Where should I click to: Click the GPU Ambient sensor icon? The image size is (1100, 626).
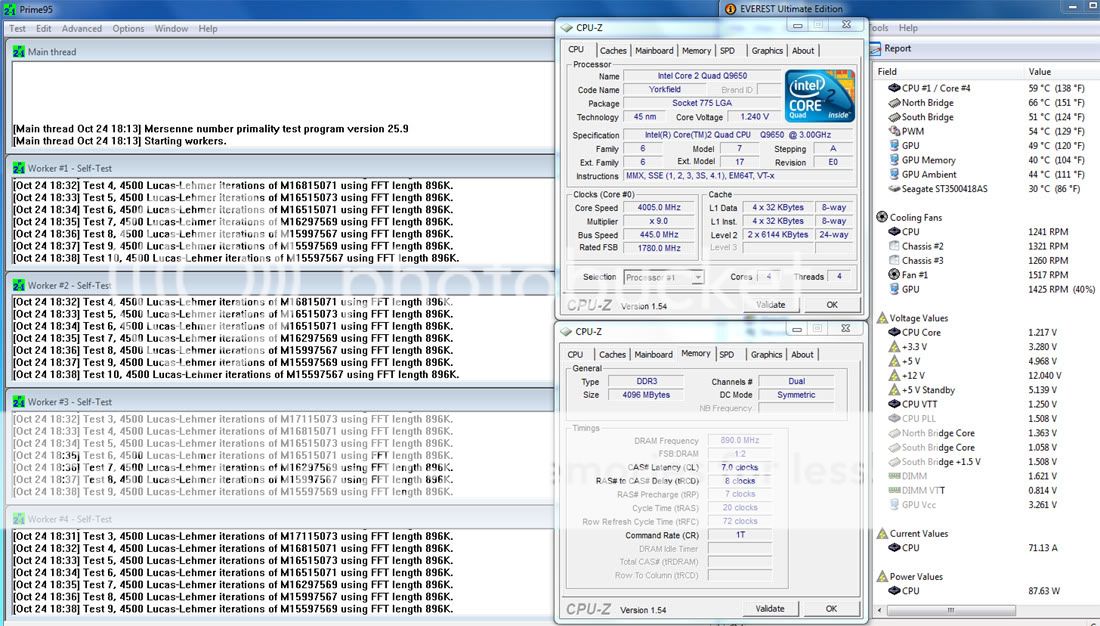[894, 175]
